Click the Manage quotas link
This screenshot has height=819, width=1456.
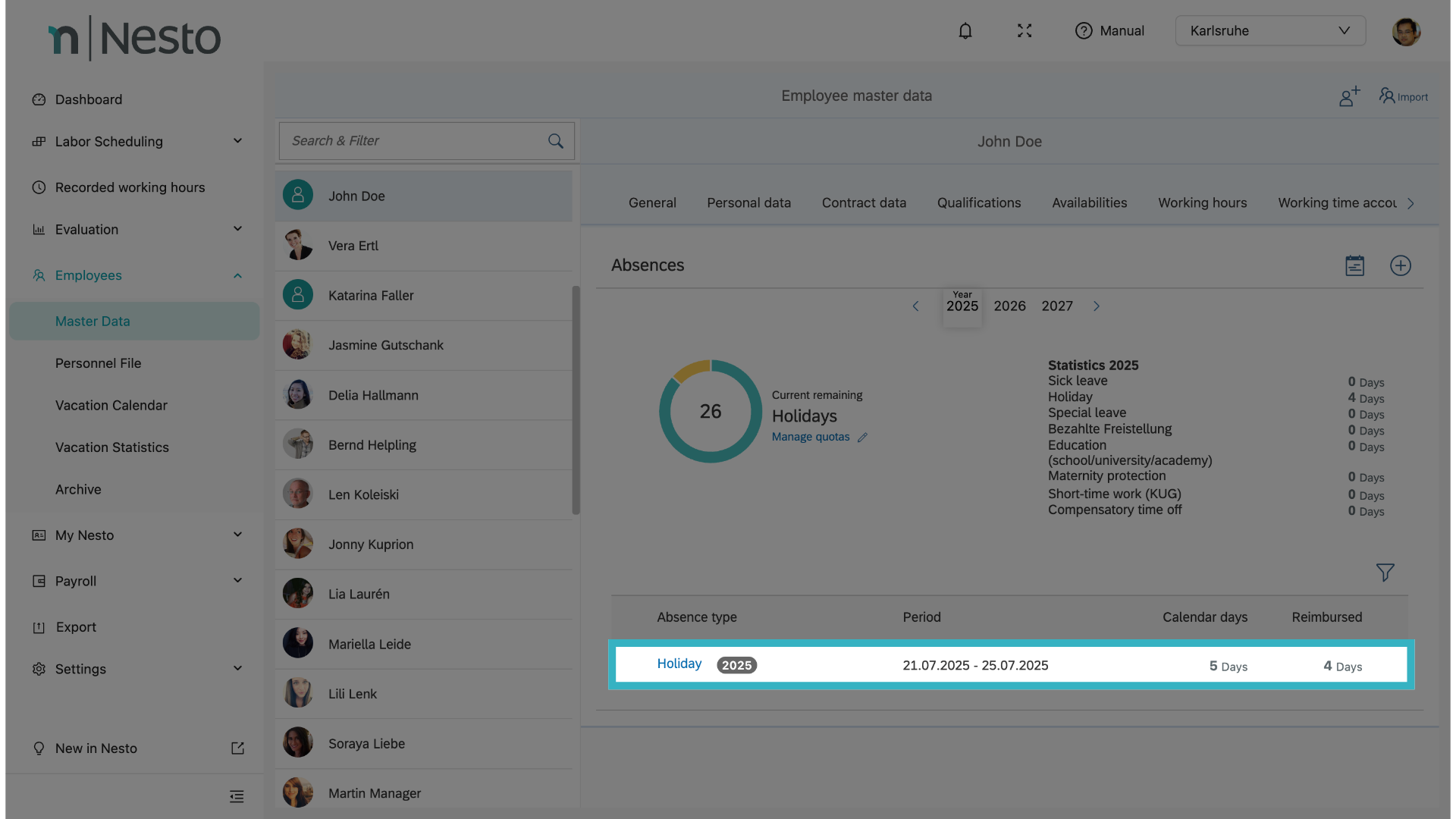click(810, 437)
